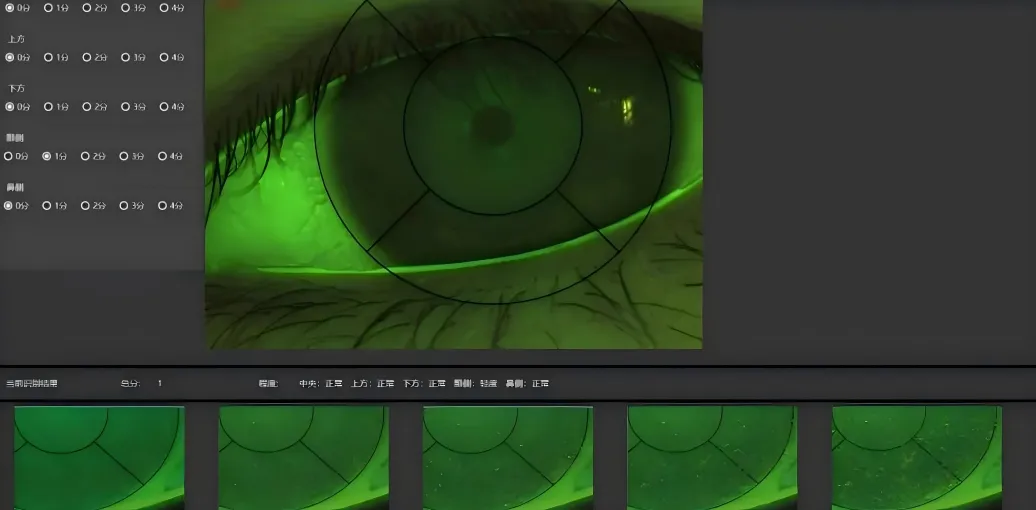This screenshot has width=1036, height=510.
Task: Open the fifth thumbnail with heaviest staining
Action: point(916,457)
